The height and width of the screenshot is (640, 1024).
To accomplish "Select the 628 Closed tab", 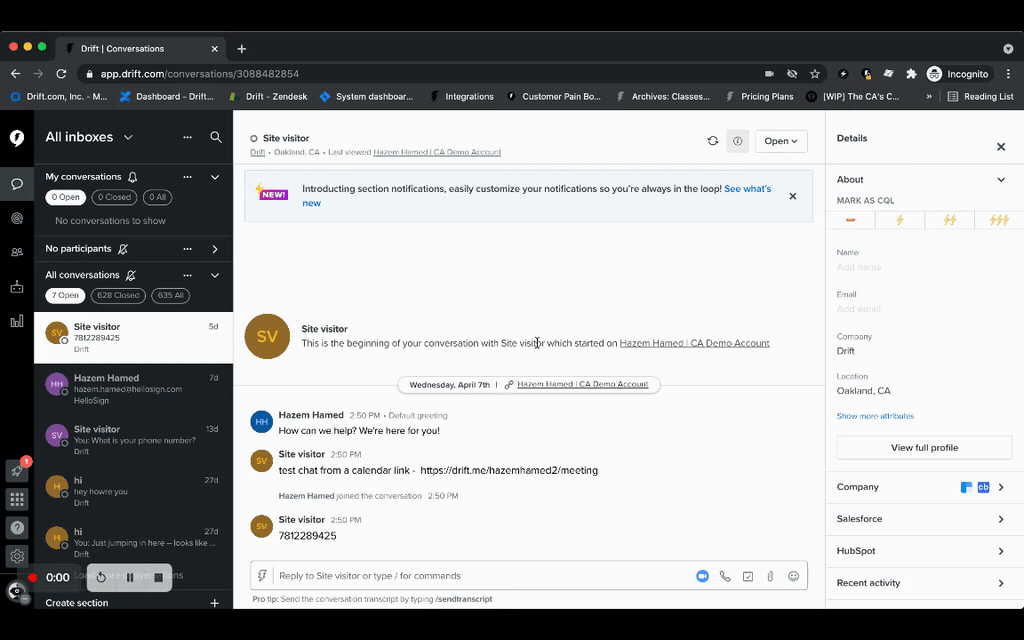I will (118, 295).
